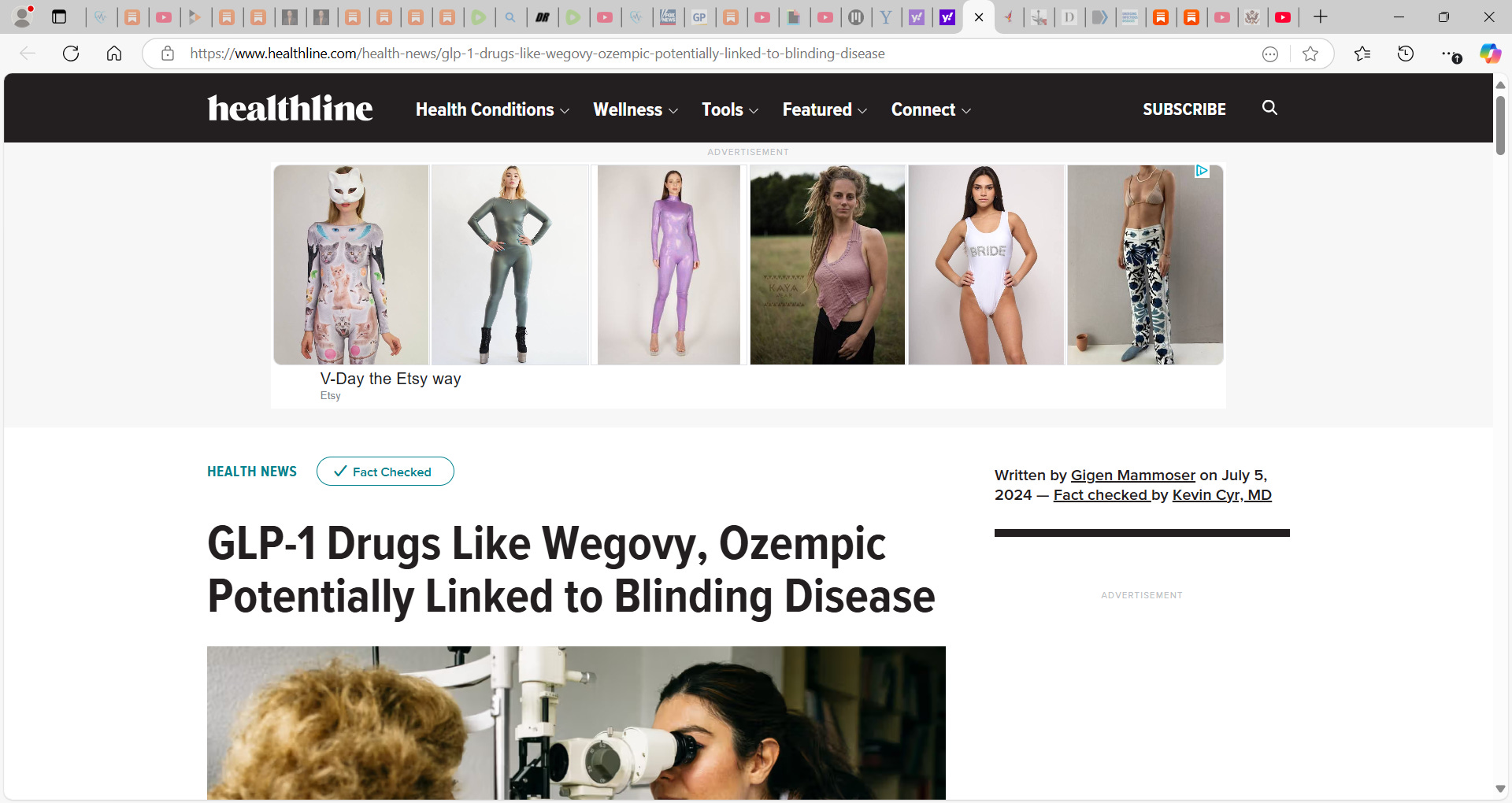Click the white BRIDE swimsuit ad image
This screenshot has width=1512, height=803.
coord(986,265)
